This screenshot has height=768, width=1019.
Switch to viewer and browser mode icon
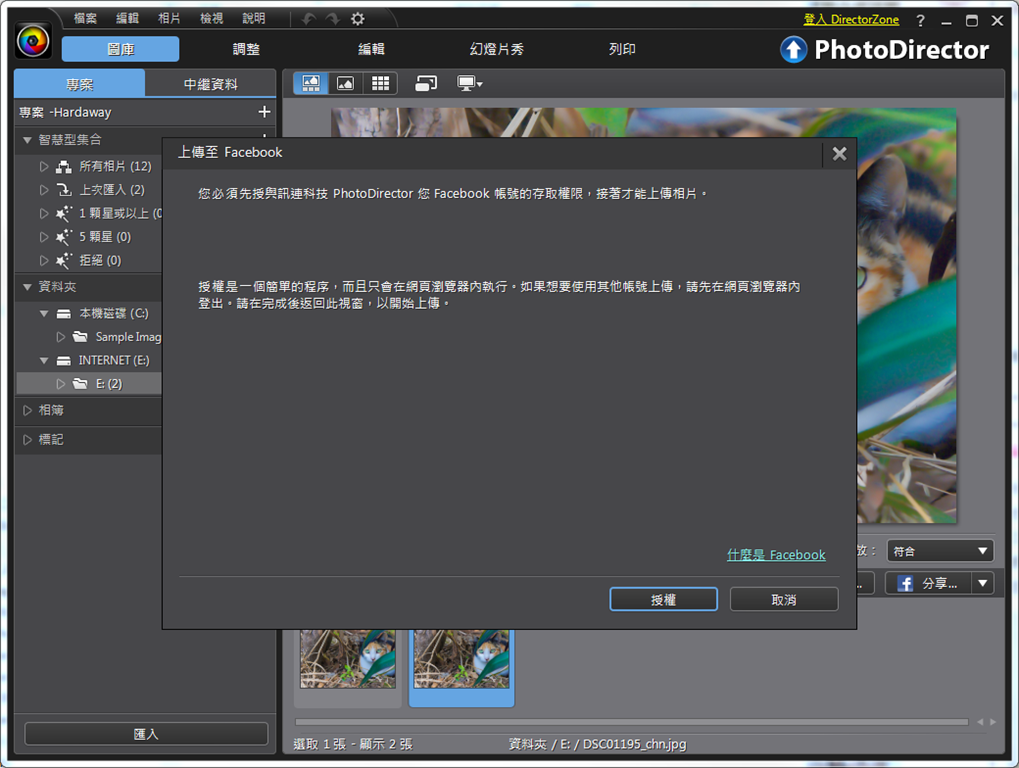[x=311, y=83]
